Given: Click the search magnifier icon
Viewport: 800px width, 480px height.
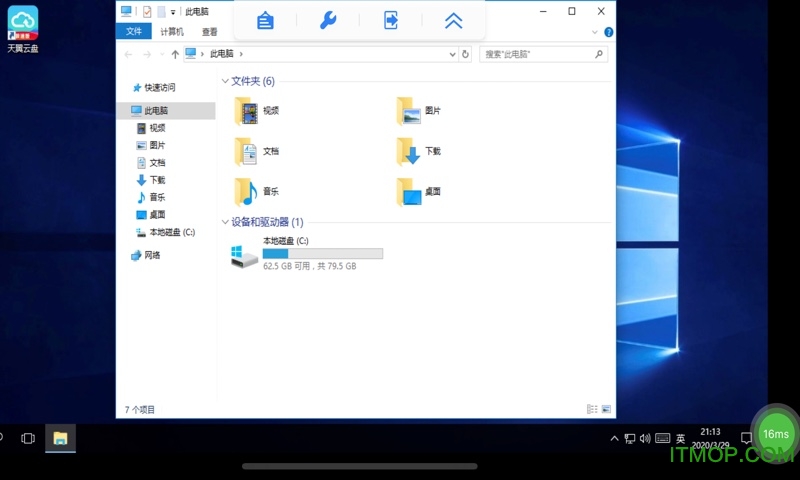Looking at the screenshot, I should [599, 54].
